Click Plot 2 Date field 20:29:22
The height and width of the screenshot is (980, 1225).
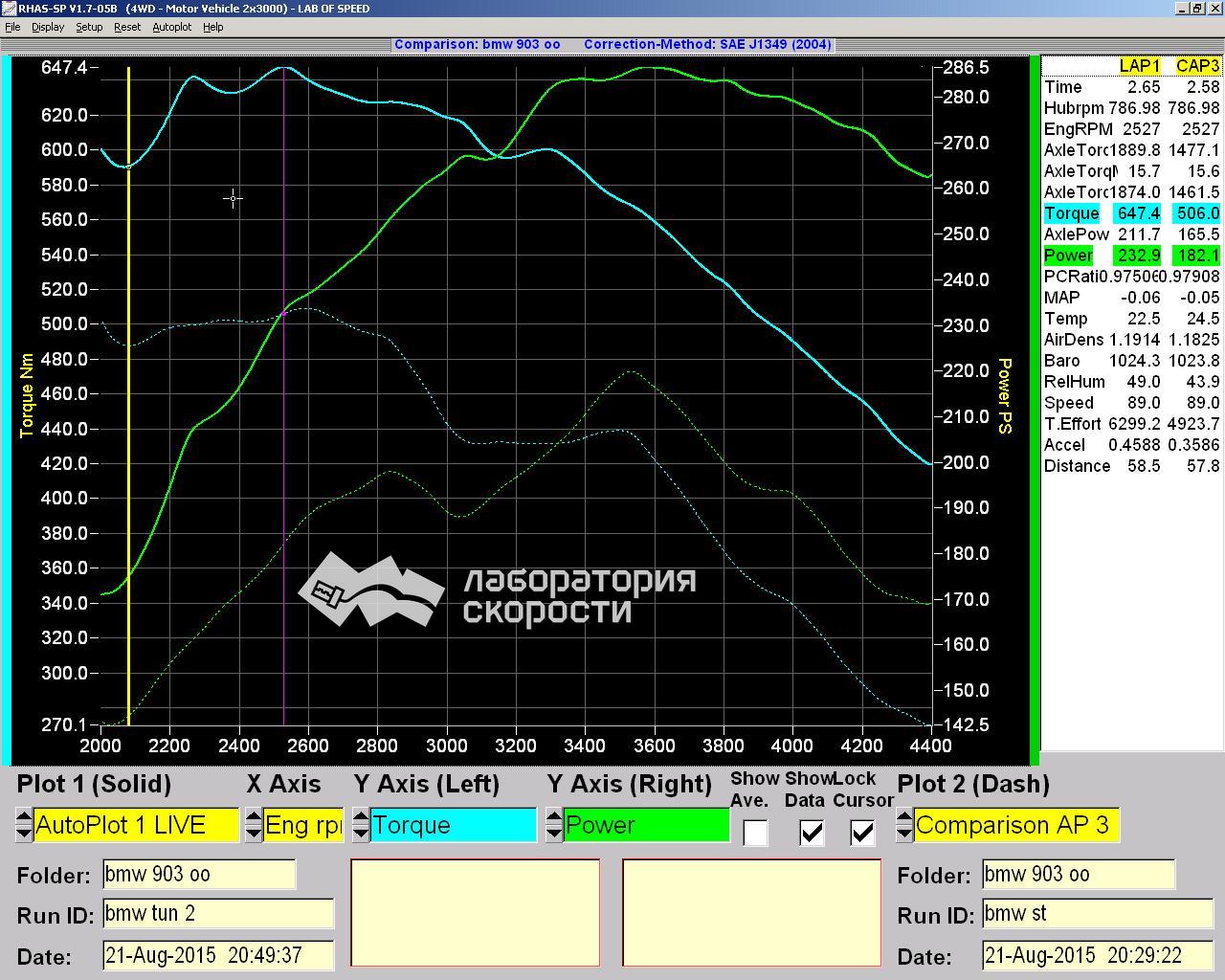1098,955
